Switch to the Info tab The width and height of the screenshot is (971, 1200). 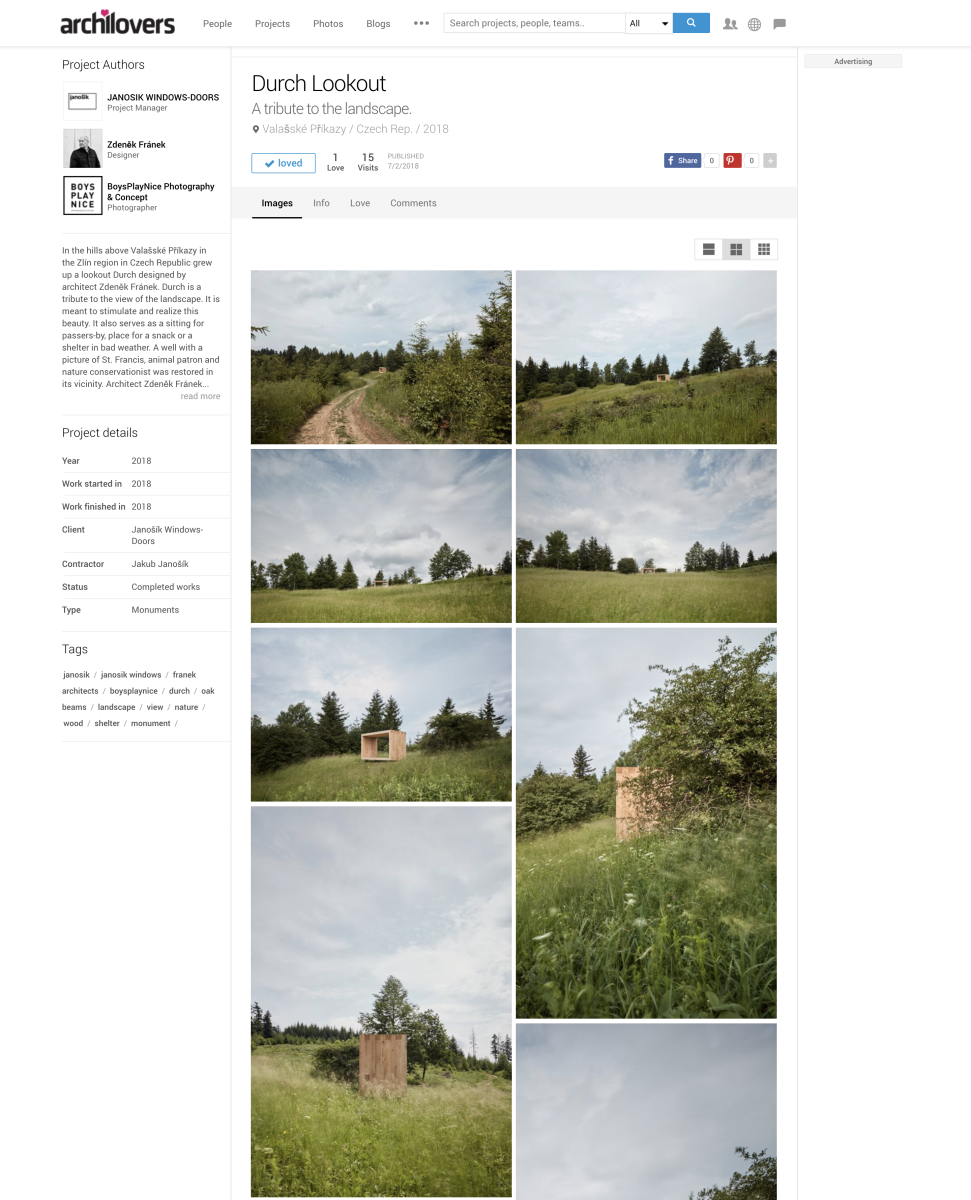click(321, 203)
